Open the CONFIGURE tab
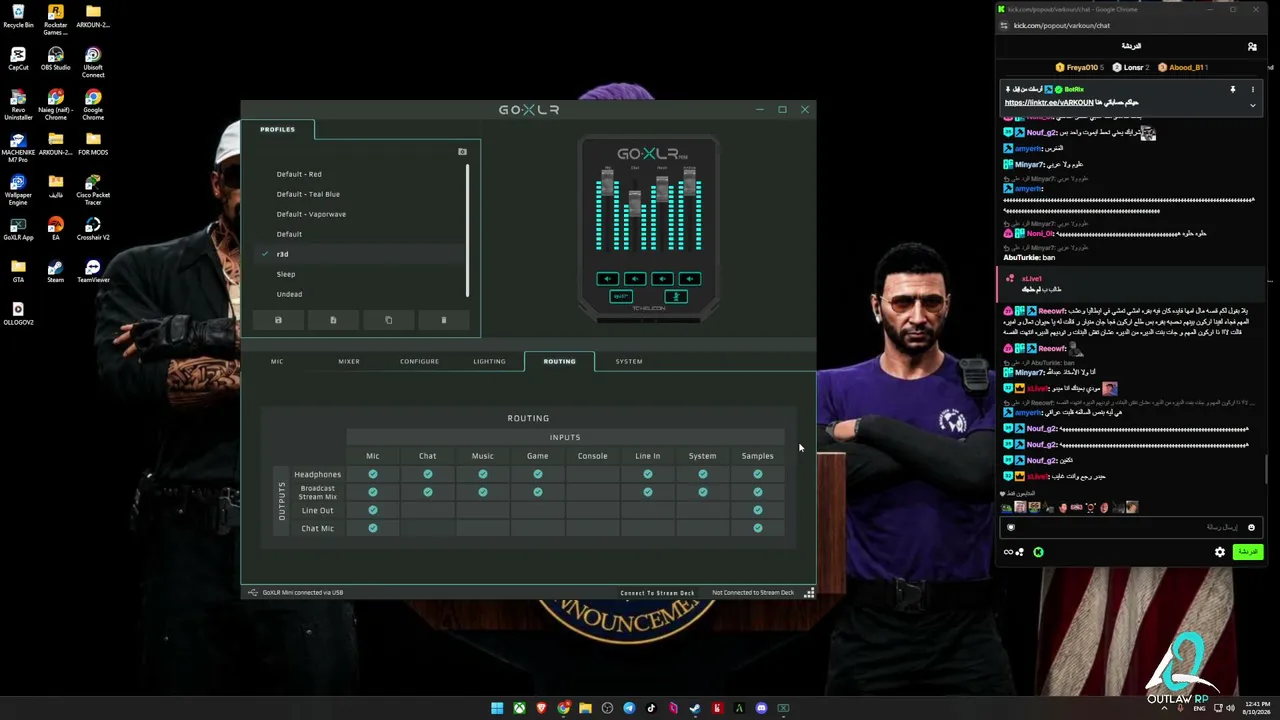 [419, 361]
